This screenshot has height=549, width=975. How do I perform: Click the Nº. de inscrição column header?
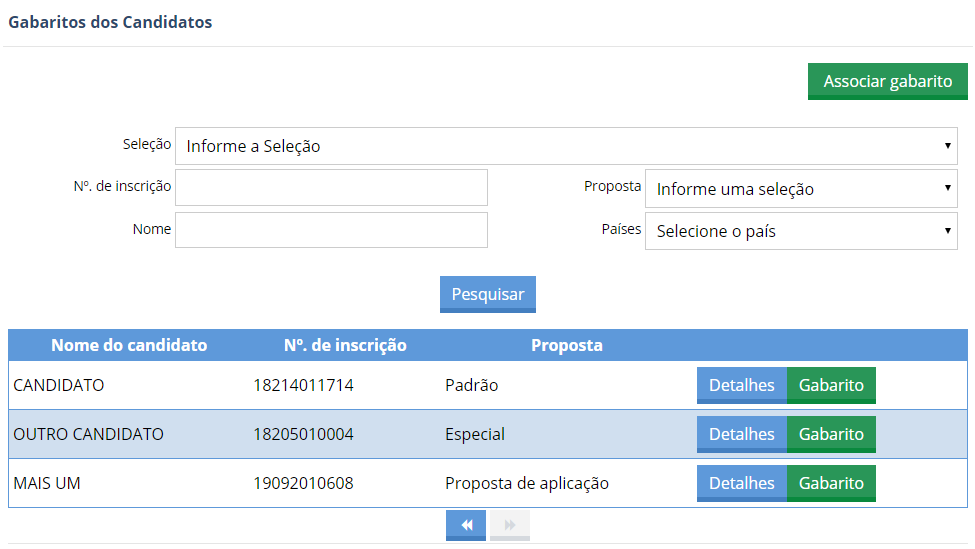point(345,345)
